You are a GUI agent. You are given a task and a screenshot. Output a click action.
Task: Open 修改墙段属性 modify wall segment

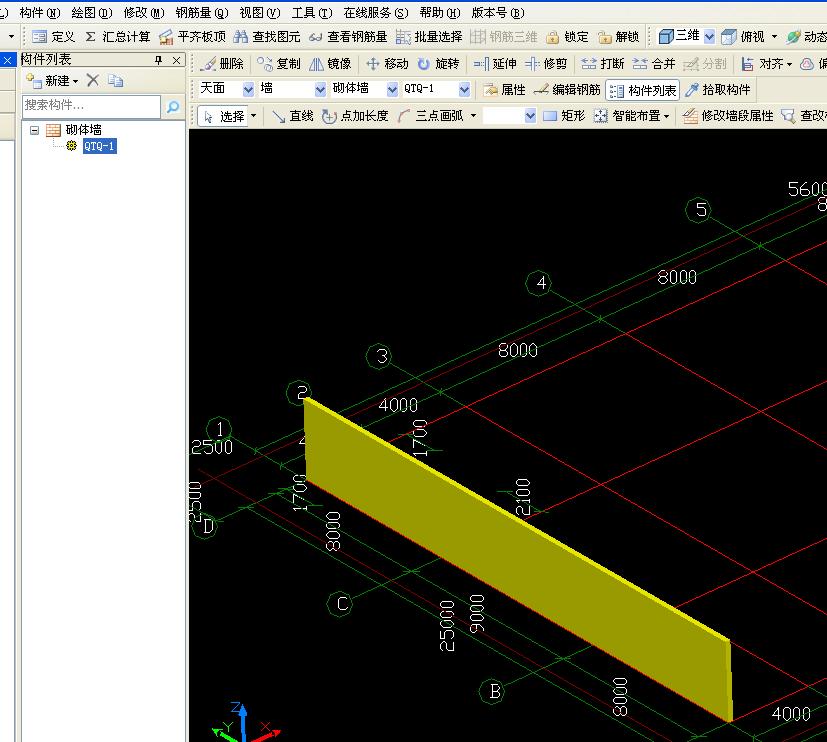pos(727,115)
